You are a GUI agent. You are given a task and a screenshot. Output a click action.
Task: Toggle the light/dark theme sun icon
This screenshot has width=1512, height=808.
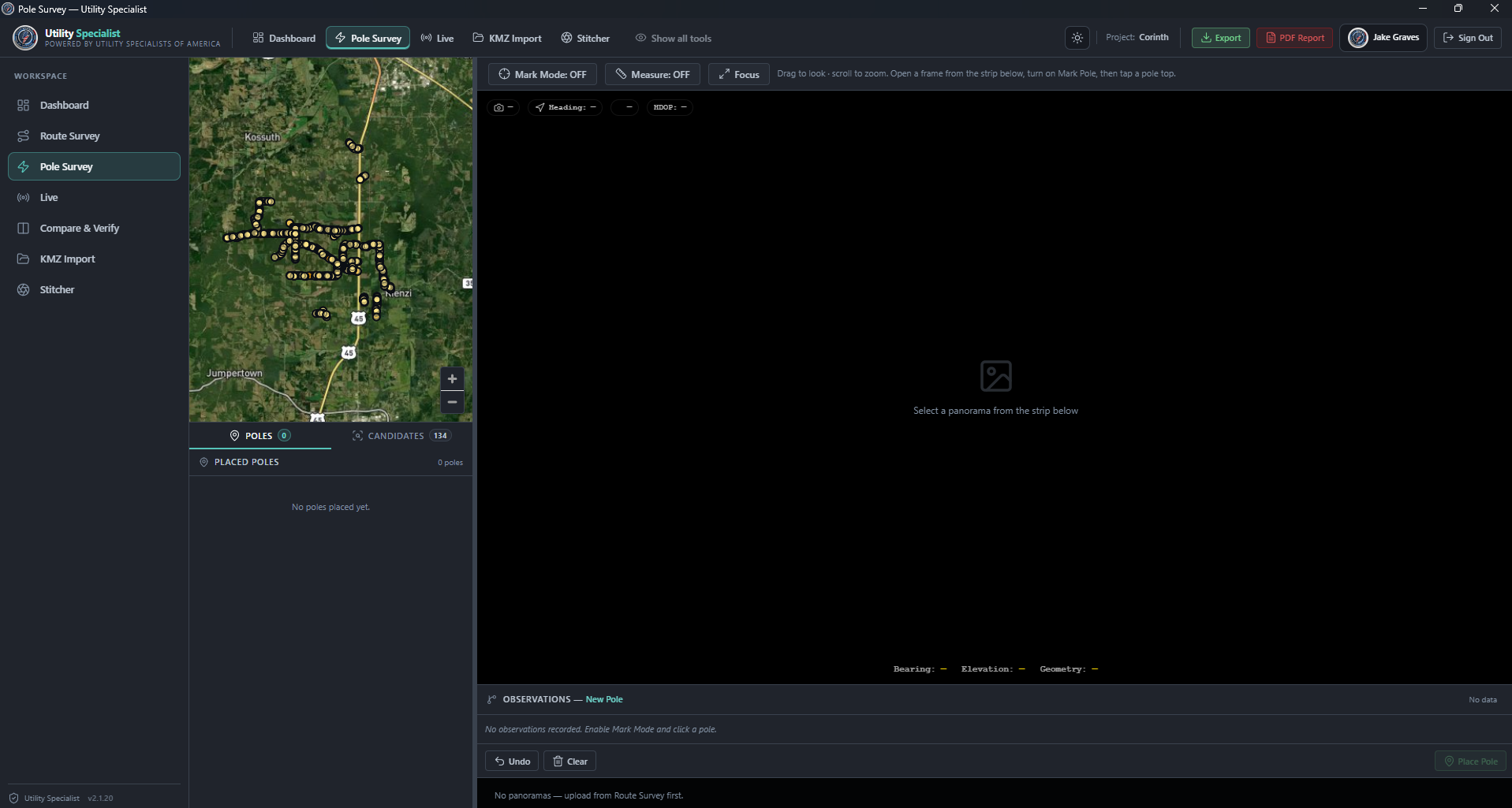(1077, 38)
